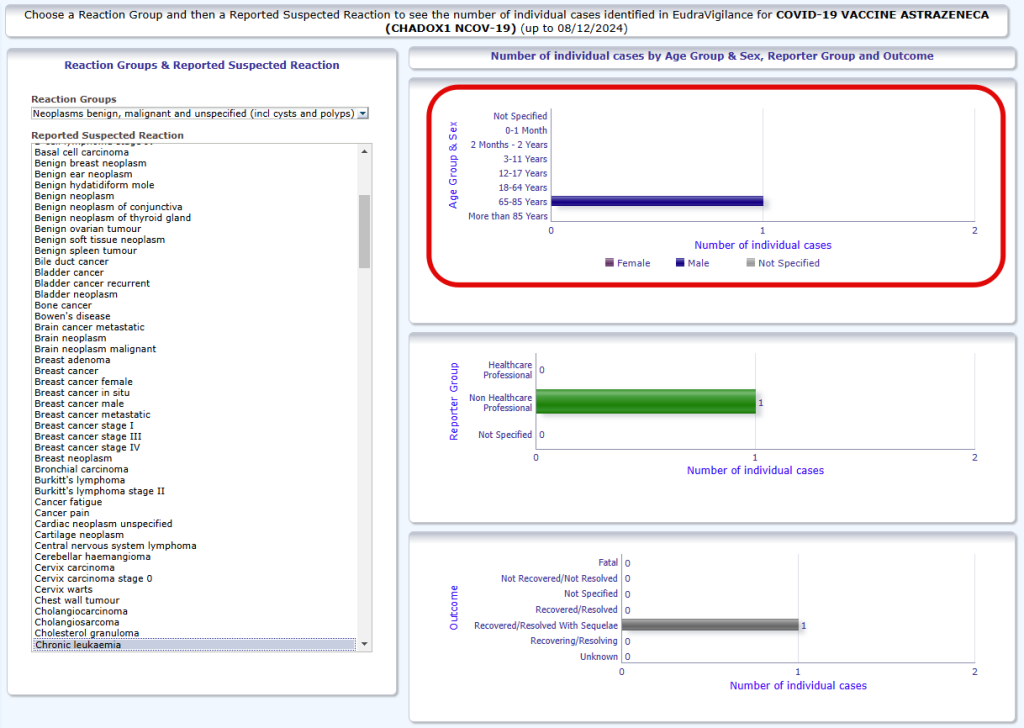Click the reaction list scroll up arrow

click(x=364, y=151)
